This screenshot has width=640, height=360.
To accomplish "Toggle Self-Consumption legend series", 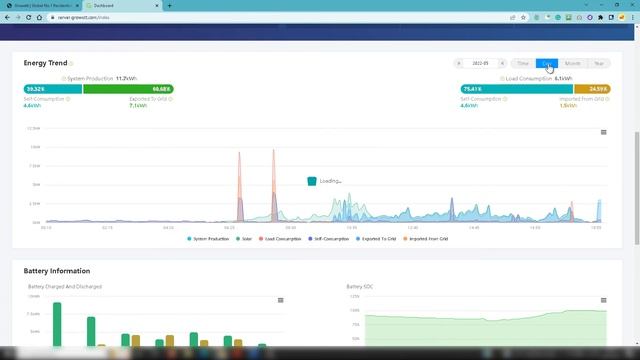I will (x=329, y=239).
